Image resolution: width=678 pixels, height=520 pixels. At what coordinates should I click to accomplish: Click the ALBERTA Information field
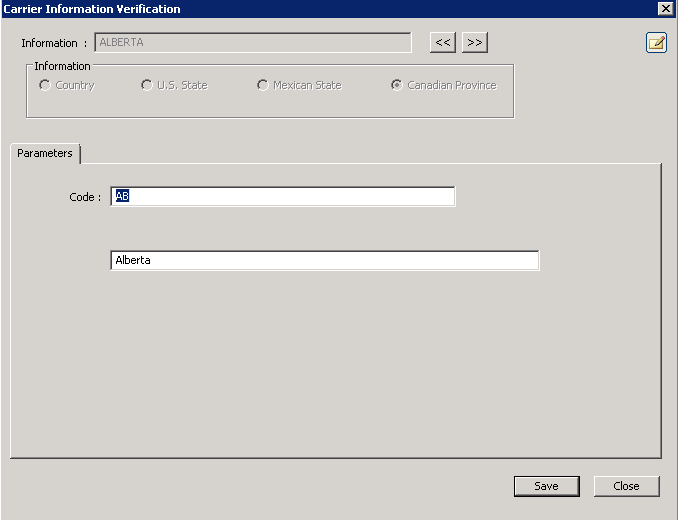tap(252, 43)
